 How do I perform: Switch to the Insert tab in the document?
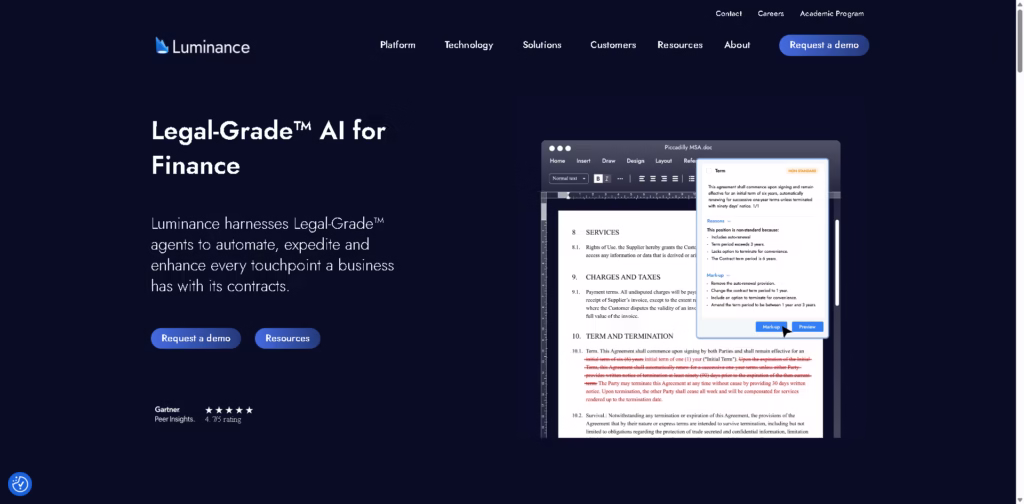(583, 161)
